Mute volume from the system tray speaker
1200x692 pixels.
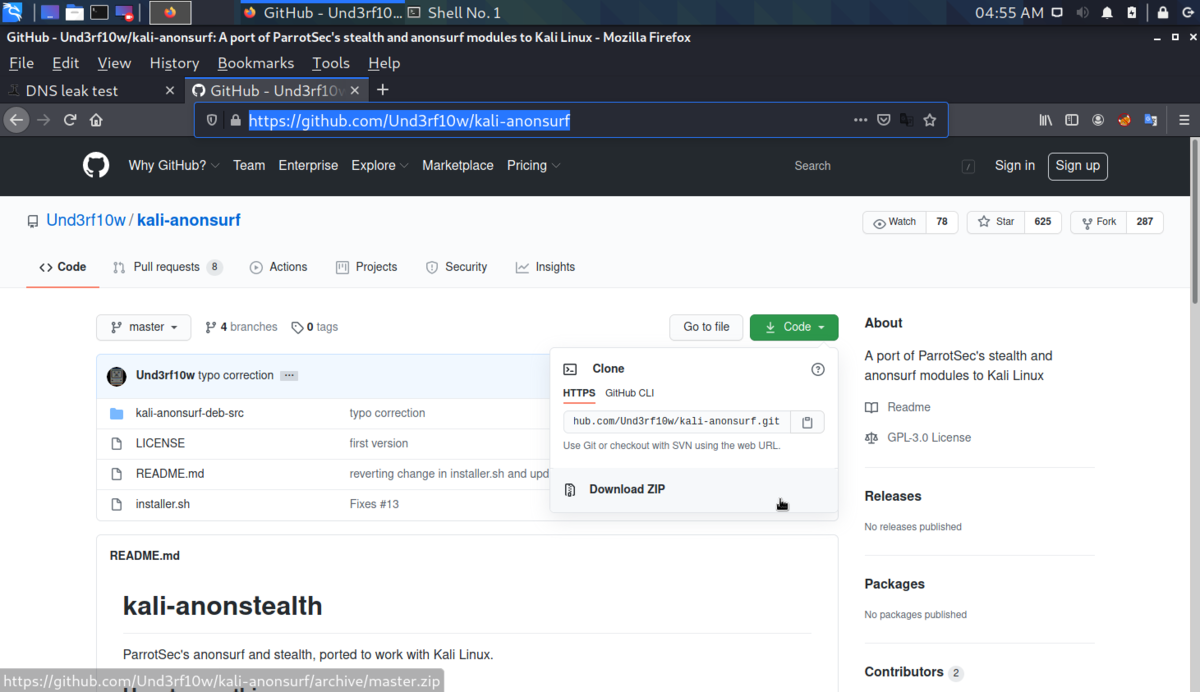1083,13
